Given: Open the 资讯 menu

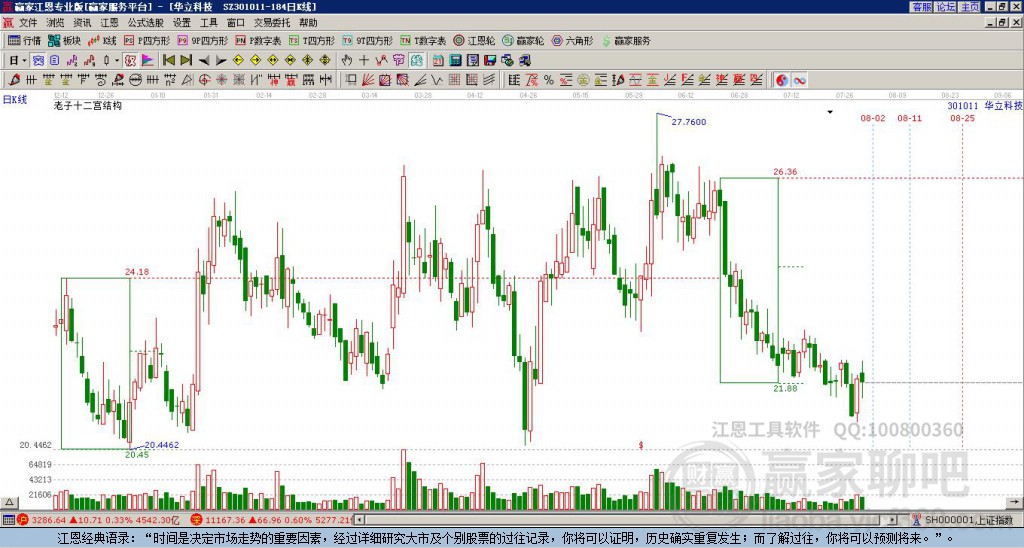Looking at the screenshot, I should coord(82,23).
